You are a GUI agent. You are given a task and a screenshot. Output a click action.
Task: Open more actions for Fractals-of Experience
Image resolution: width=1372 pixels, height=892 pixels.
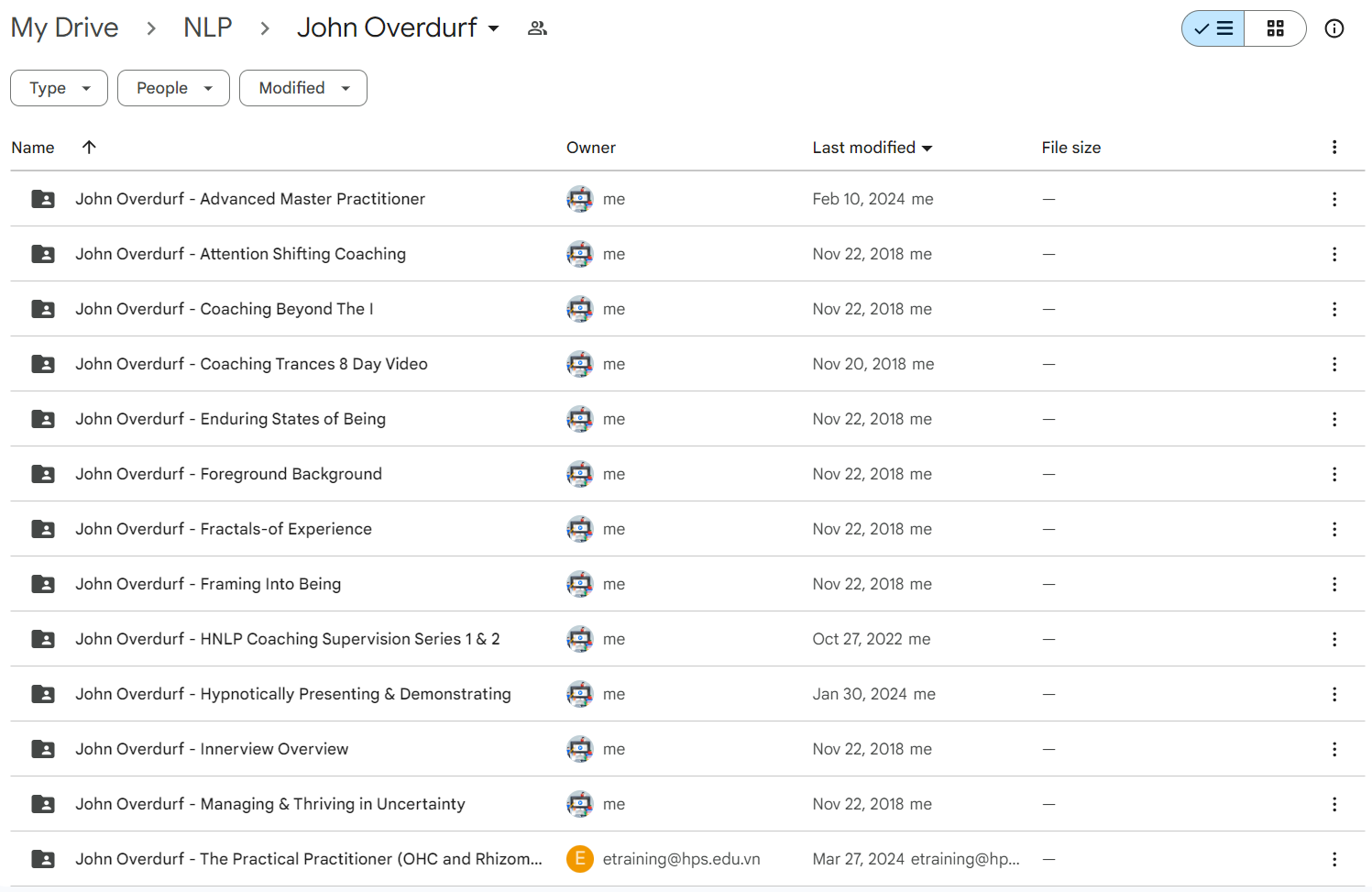click(1334, 529)
